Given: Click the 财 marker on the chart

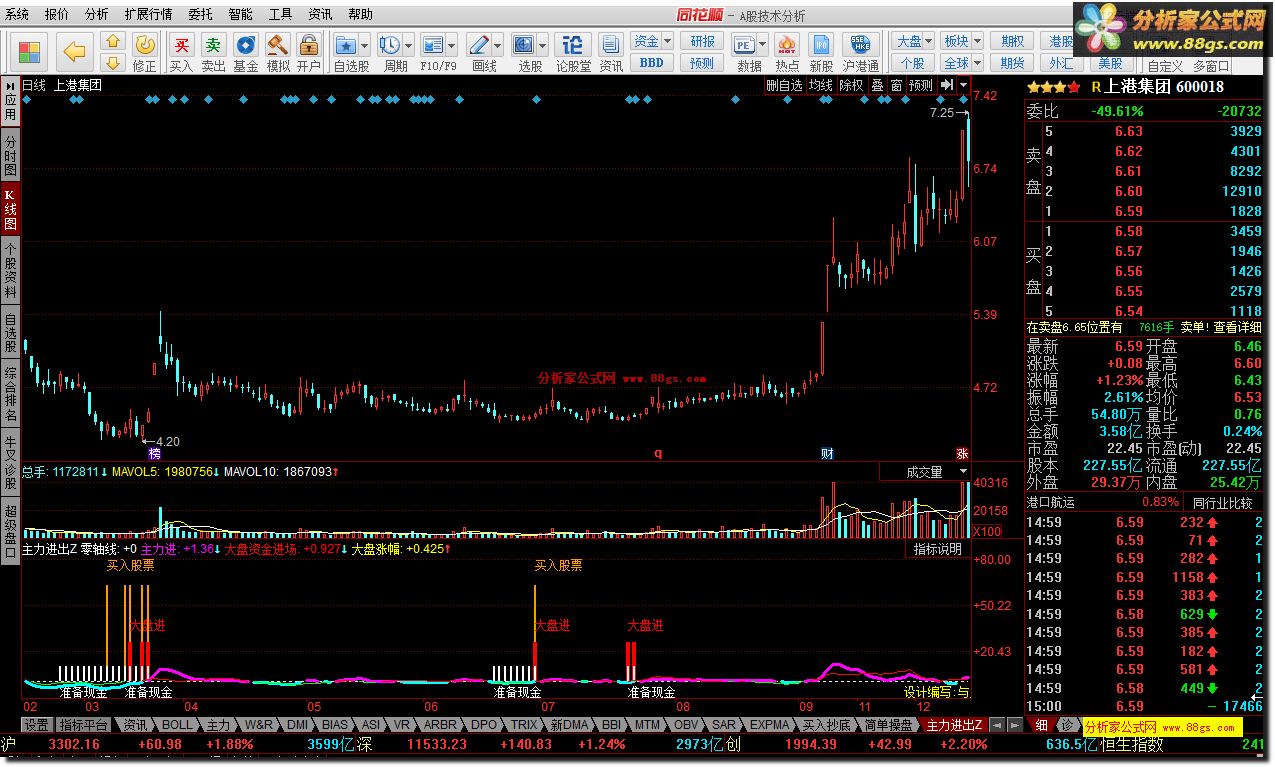Looking at the screenshot, I should (827, 453).
